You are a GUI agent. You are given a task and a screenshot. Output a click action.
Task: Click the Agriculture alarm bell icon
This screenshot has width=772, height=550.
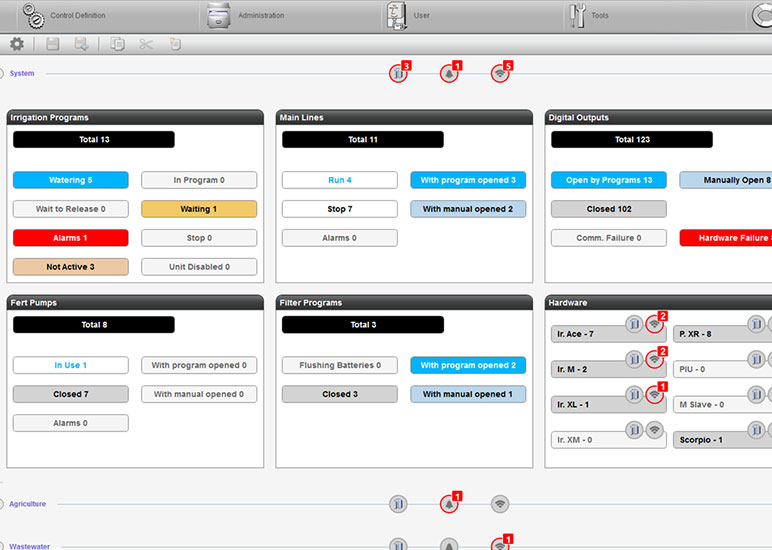(x=449, y=504)
